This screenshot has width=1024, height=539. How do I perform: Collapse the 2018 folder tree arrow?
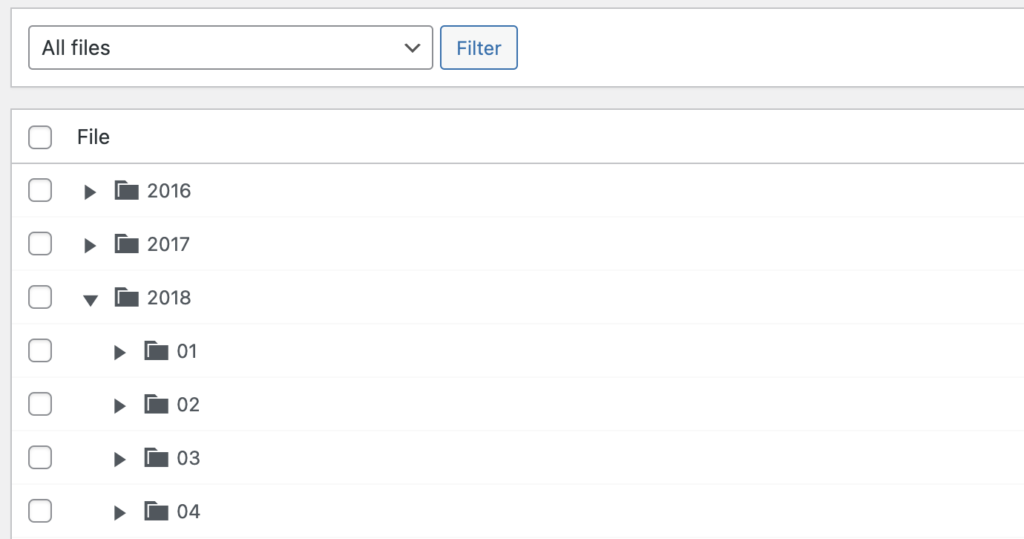pos(90,299)
